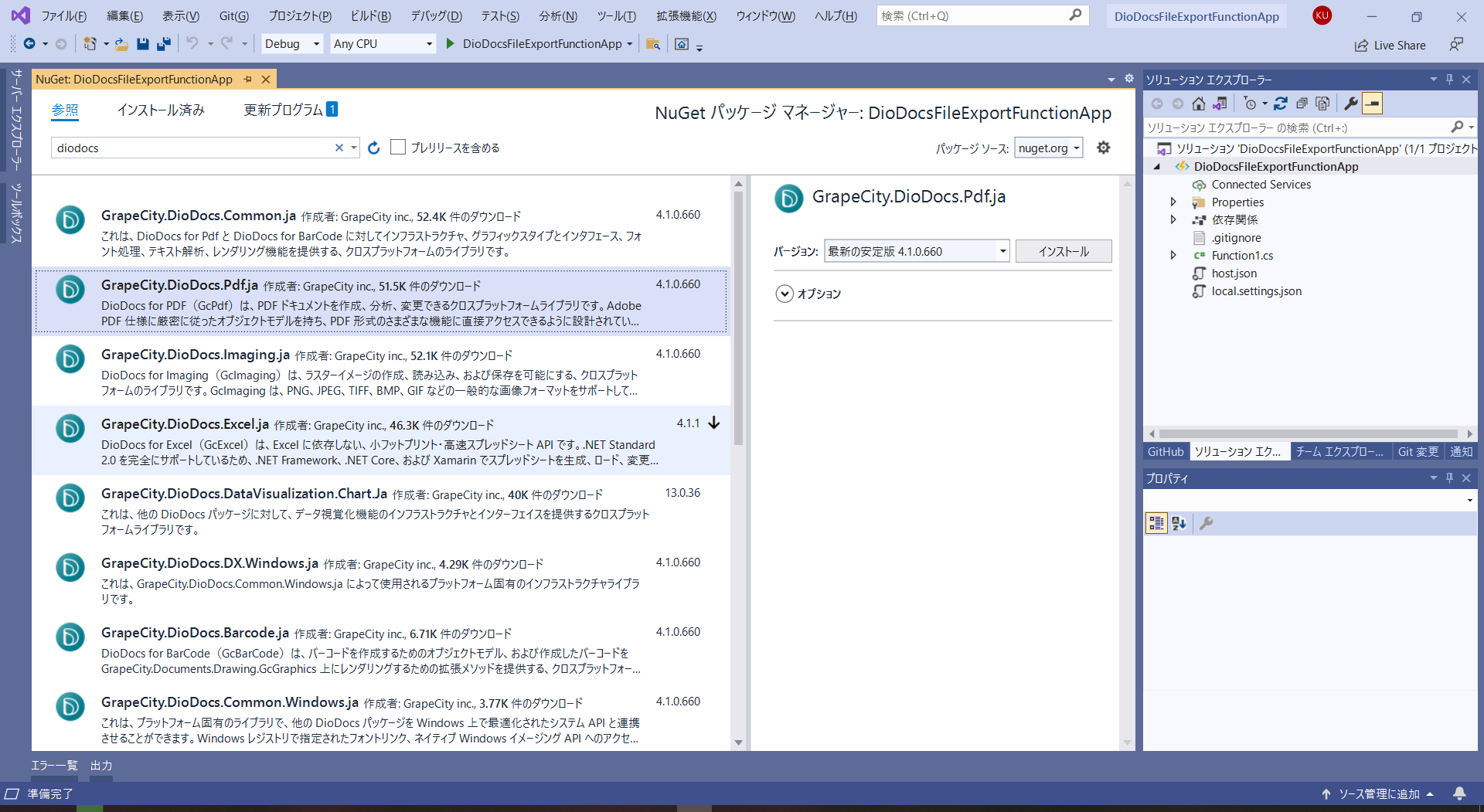
Task: Select the GrapeCity.DioDocs.Imaging.ja package
Action: [x=381, y=371]
